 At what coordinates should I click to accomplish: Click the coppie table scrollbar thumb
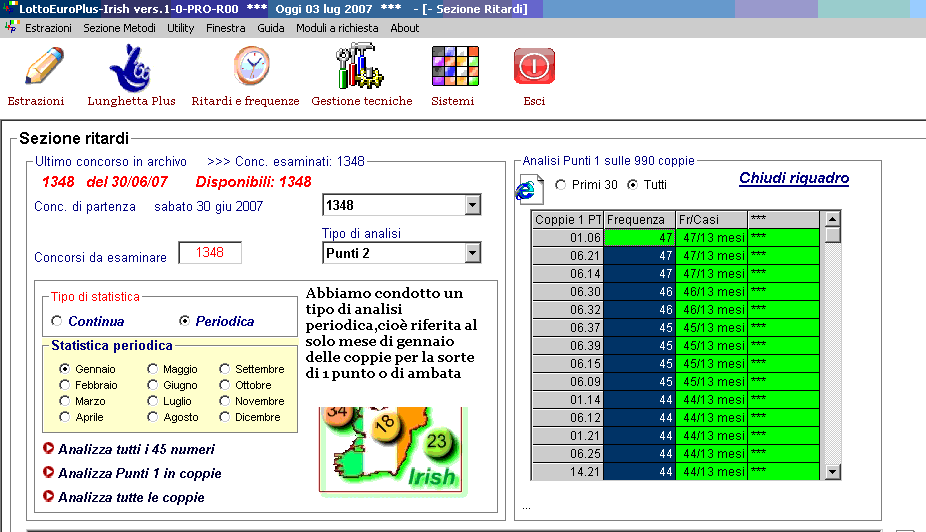[x=832, y=235]
